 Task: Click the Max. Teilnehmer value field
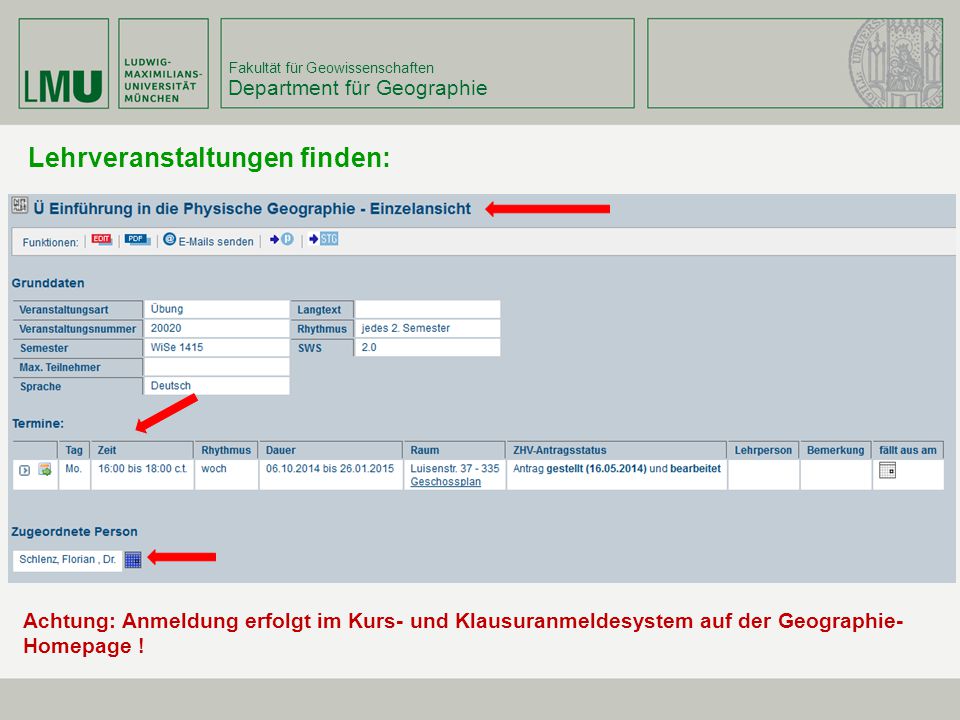pos(217,367)
